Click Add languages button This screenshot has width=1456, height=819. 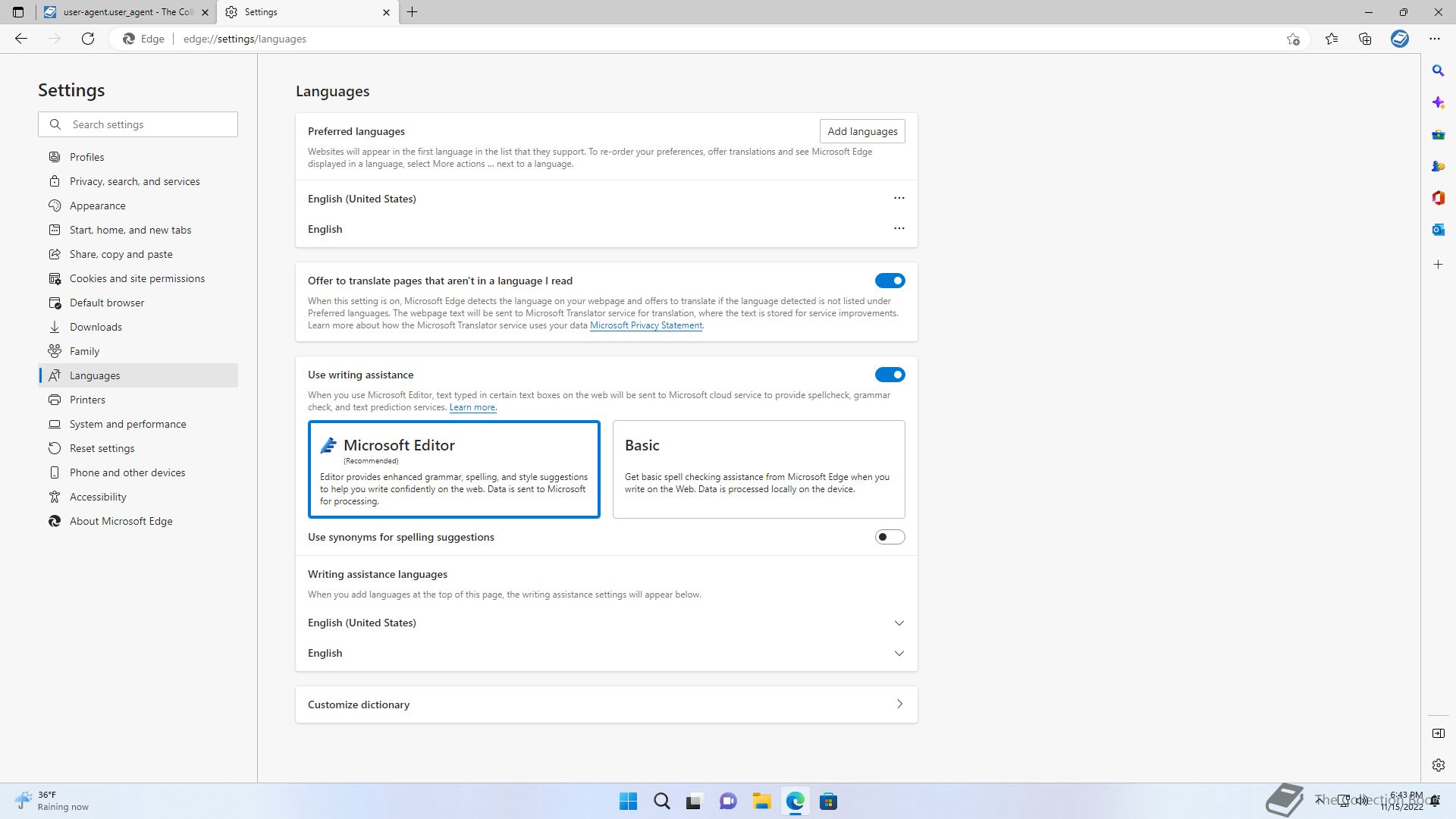point(862,131)
